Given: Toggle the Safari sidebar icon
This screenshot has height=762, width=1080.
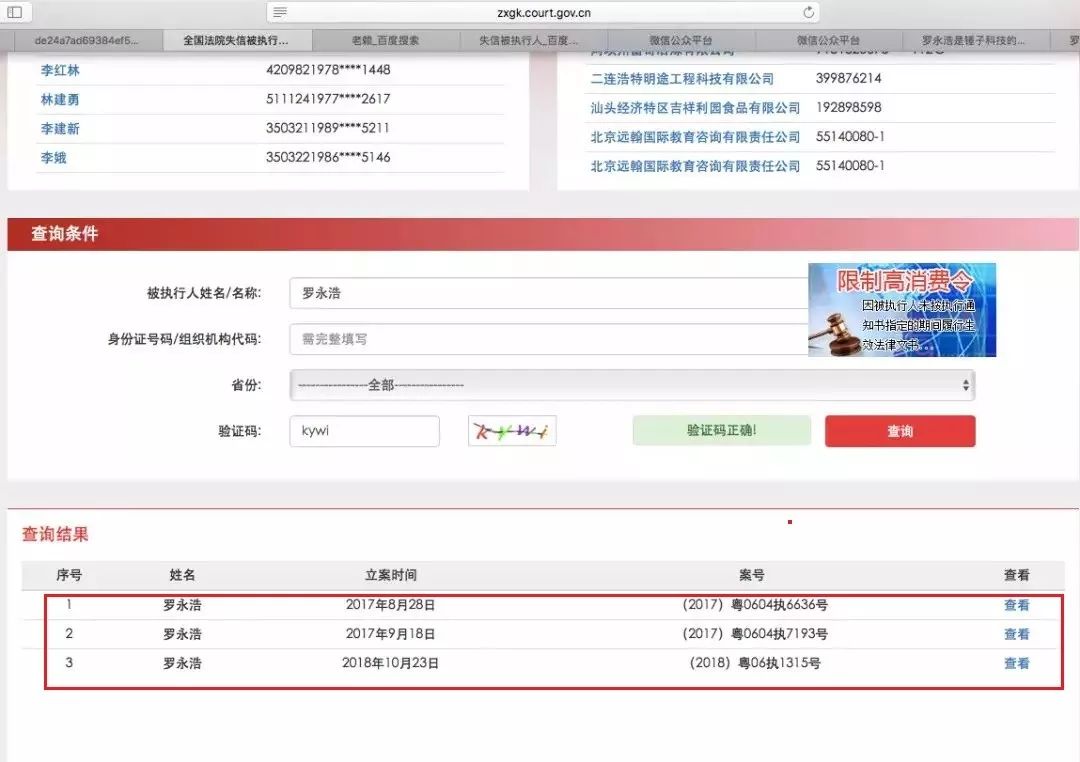Looking at the screenshot, I should 15,12.
